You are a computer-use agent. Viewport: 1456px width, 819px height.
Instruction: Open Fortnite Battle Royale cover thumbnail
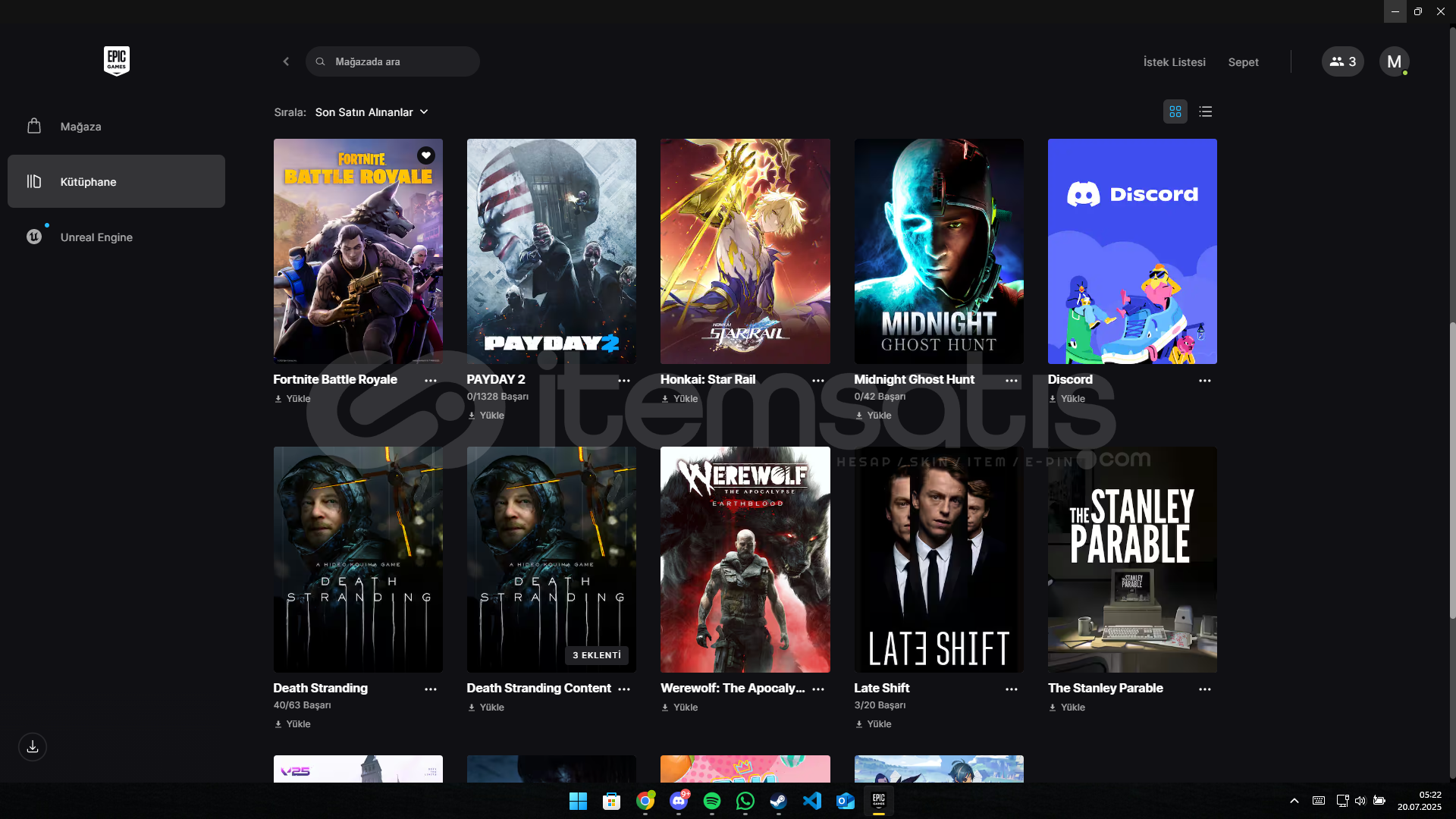358,251
